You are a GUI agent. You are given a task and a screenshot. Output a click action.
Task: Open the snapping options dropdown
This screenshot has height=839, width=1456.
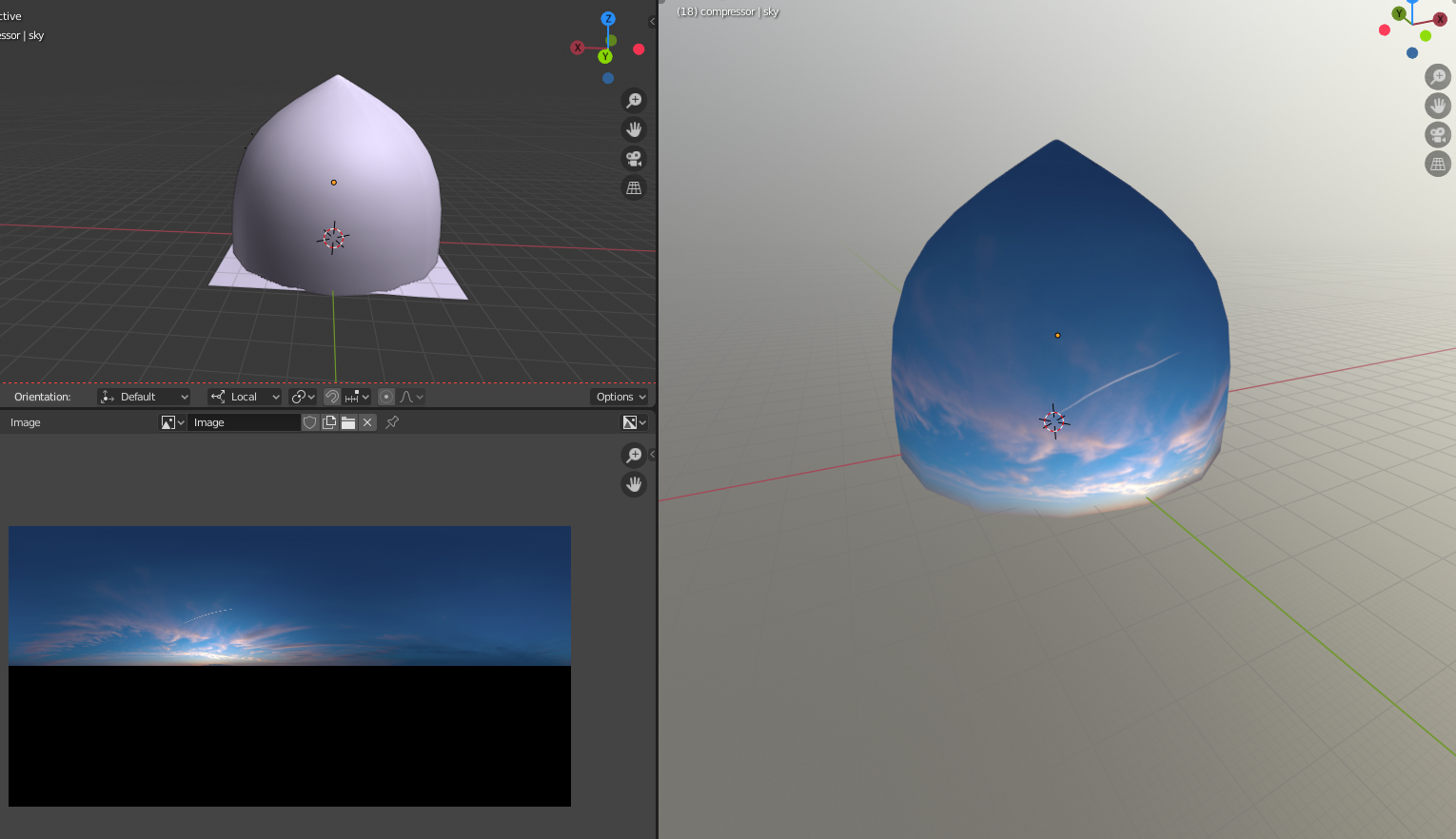click(x=357, y=397)
